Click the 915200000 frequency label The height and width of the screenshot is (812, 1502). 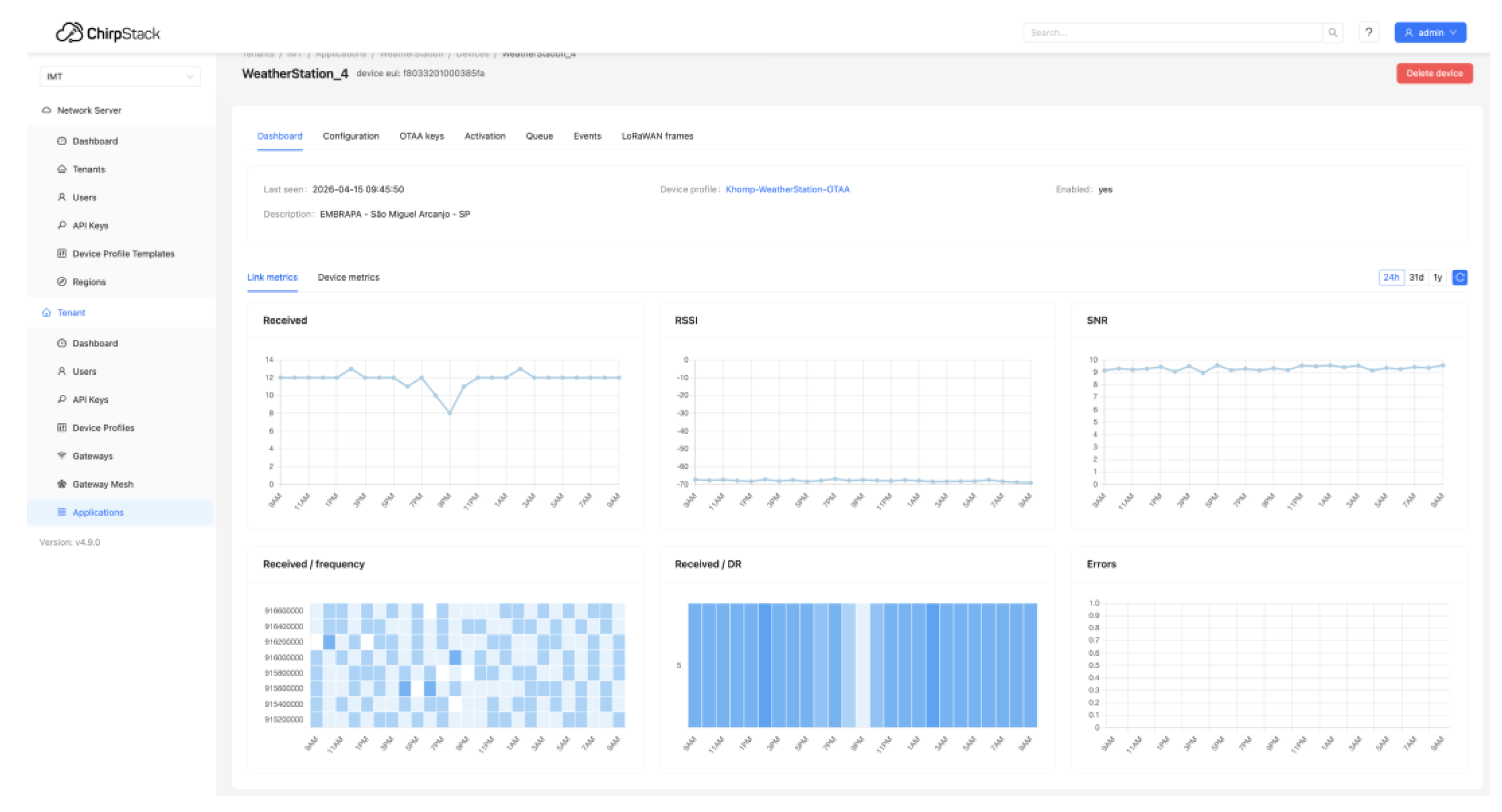[x=284, y=719]
